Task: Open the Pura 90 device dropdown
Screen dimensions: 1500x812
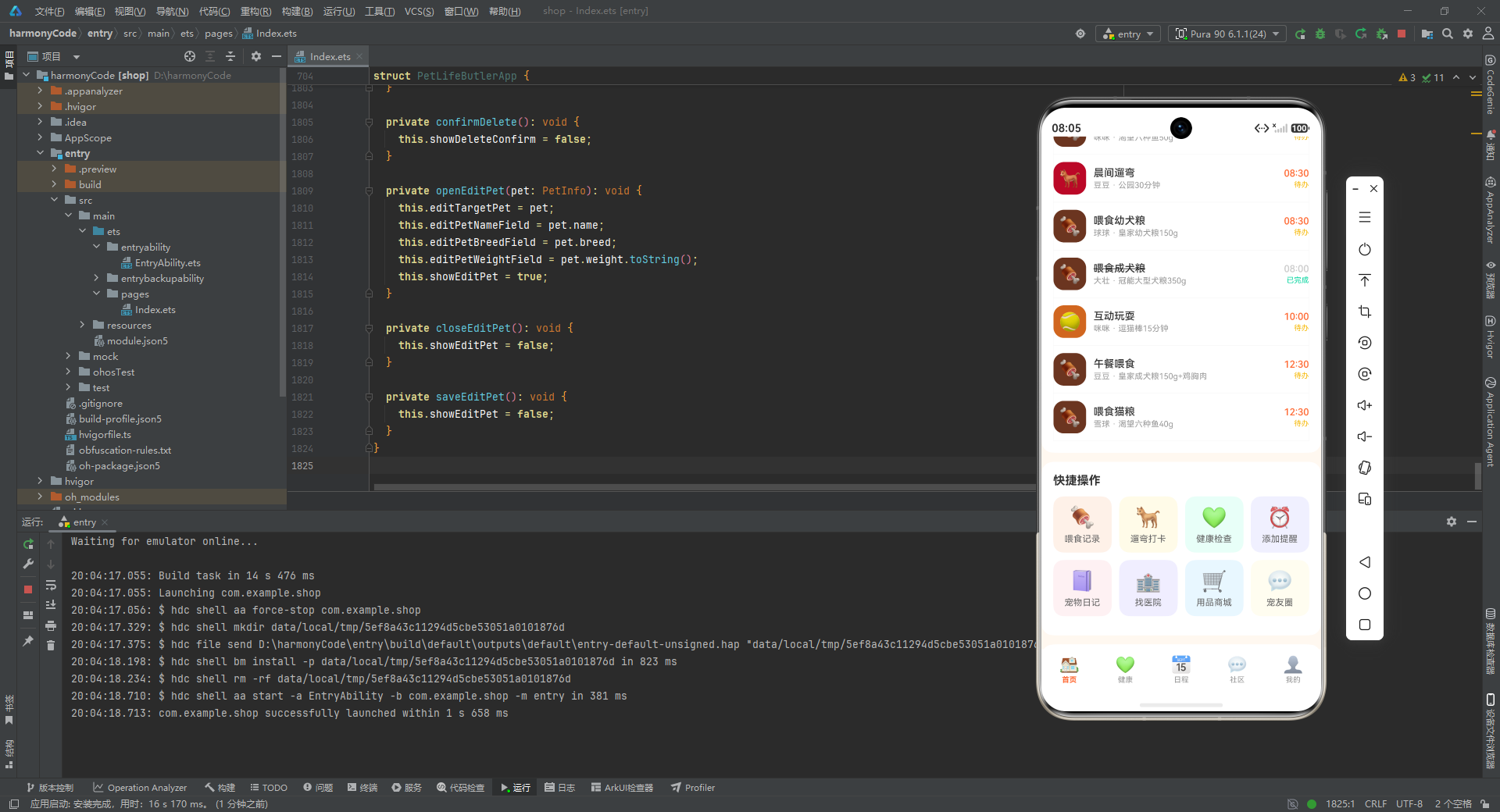Action: coord(1227,34)
